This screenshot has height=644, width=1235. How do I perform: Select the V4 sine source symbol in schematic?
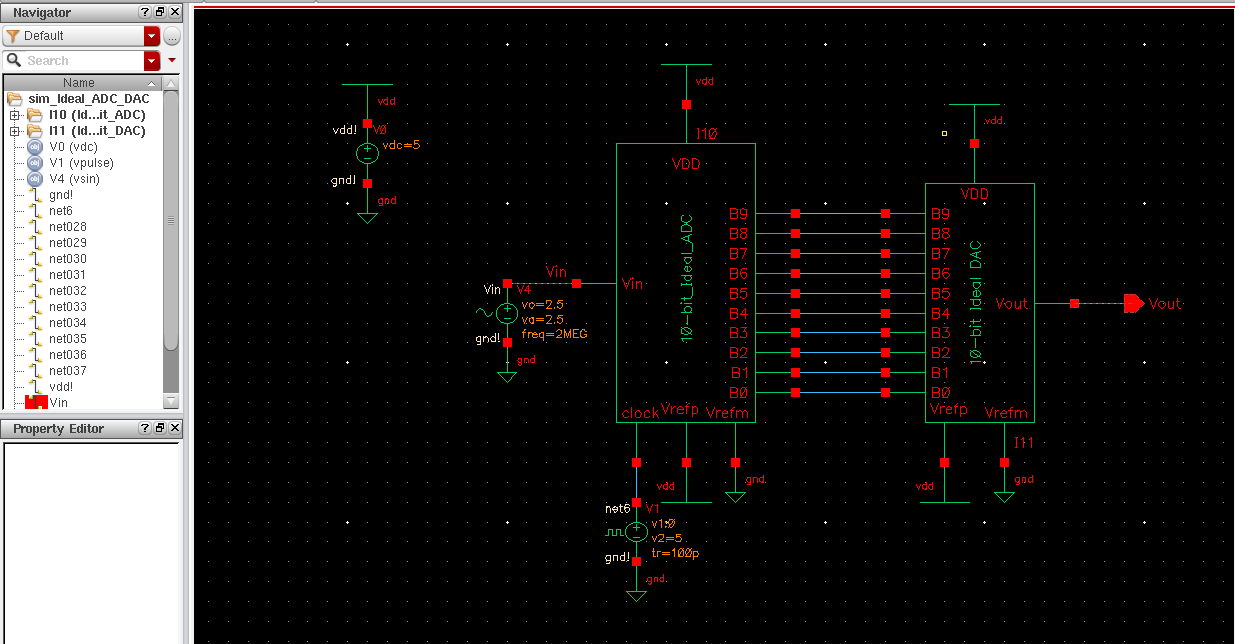tap(507, 313)
